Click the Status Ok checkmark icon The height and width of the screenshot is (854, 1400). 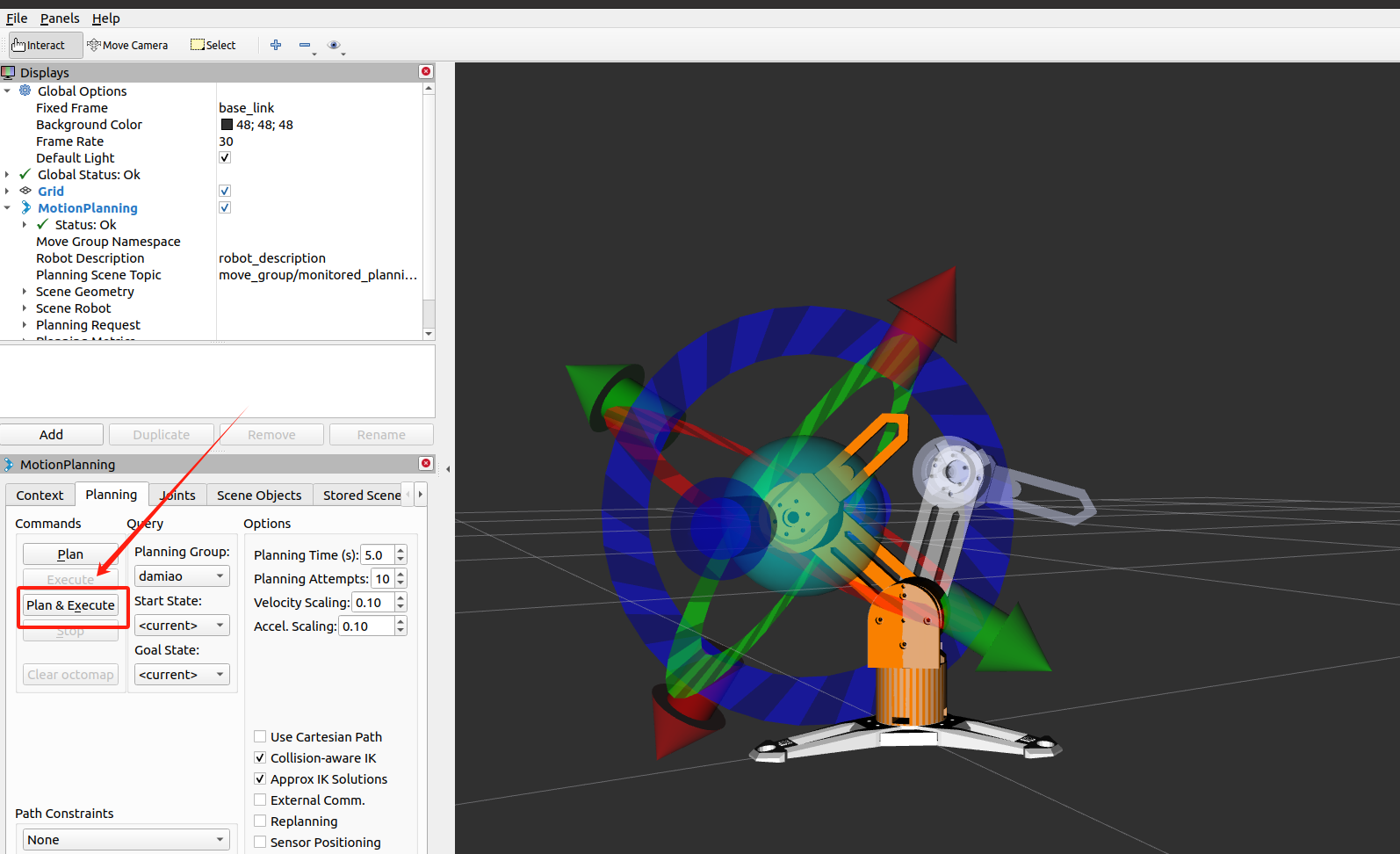click(x=42, y=224)
